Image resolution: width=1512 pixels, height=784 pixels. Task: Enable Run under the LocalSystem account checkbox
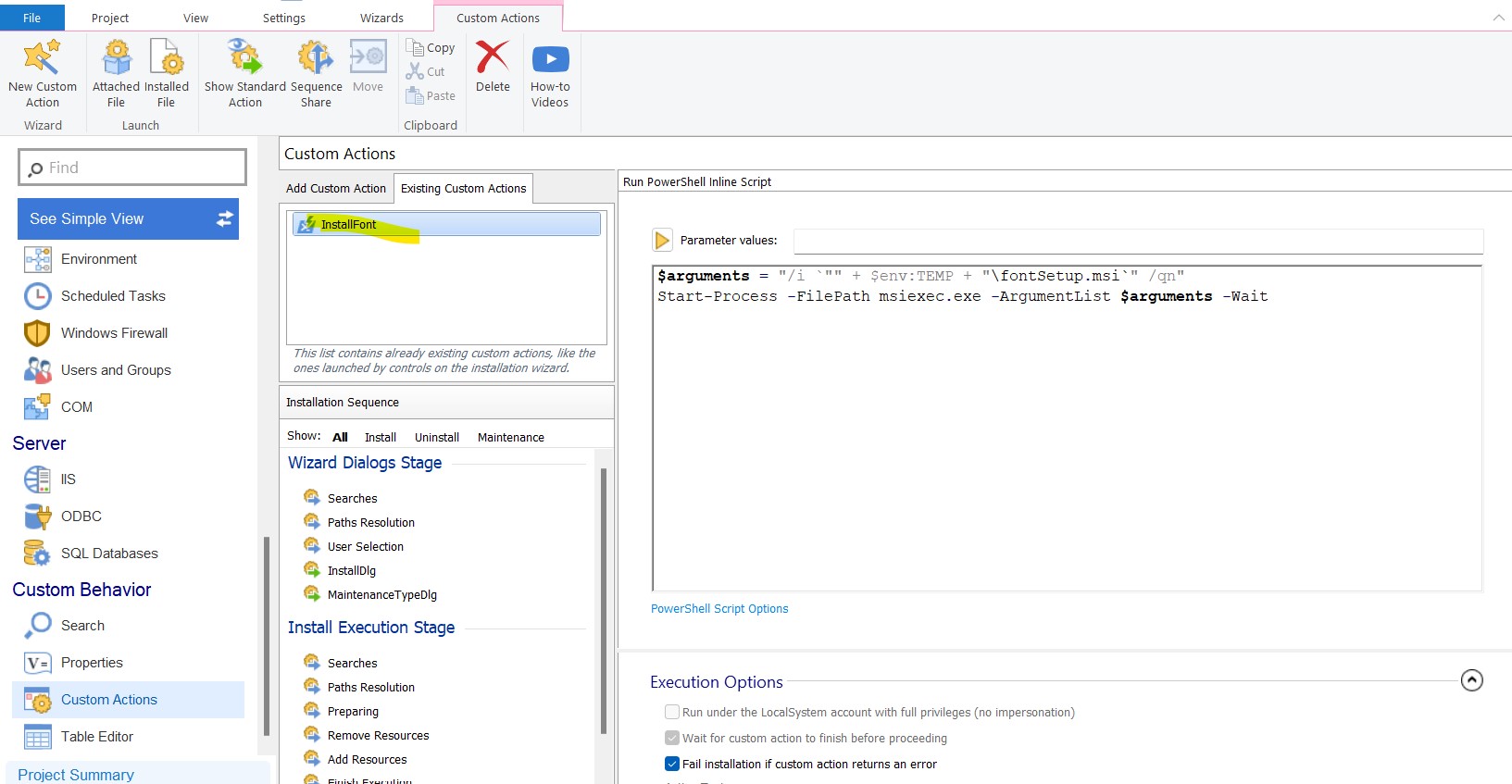pyautogui.click(x=672, y=713)
